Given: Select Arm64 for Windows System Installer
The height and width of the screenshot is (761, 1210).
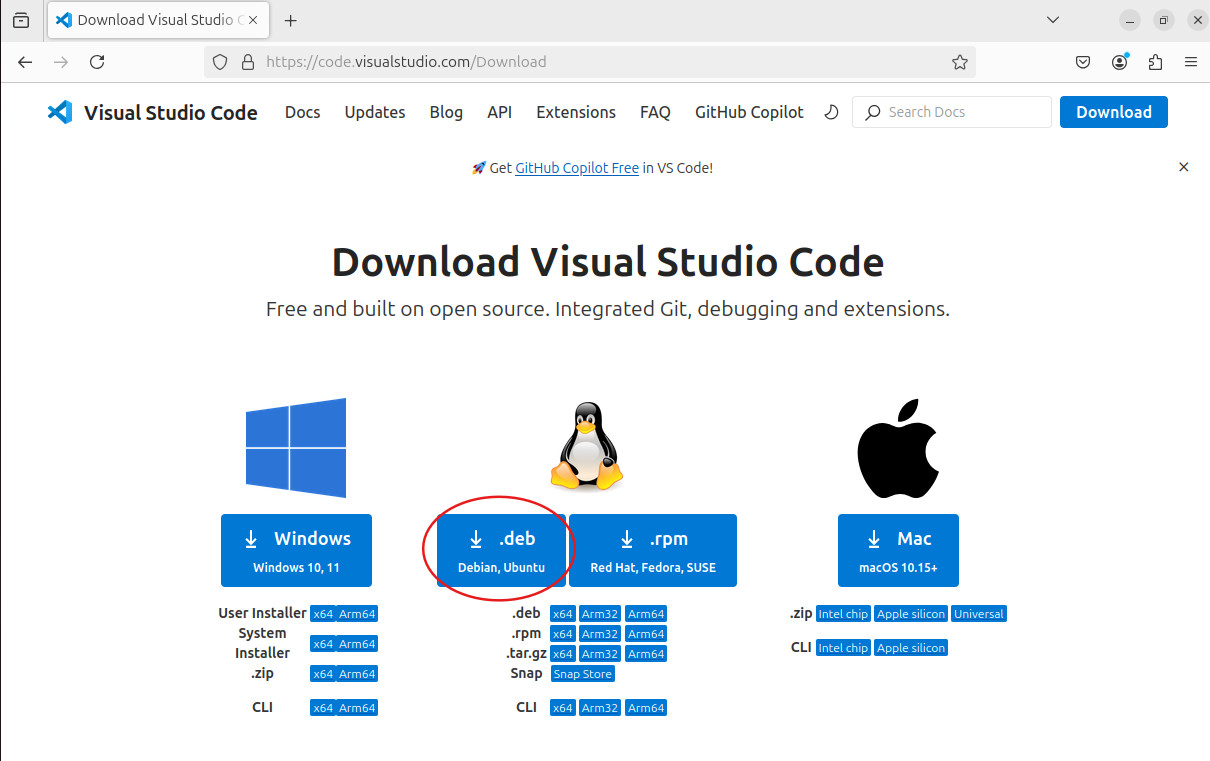Looking at the screenshot, I should click(357, 644).
